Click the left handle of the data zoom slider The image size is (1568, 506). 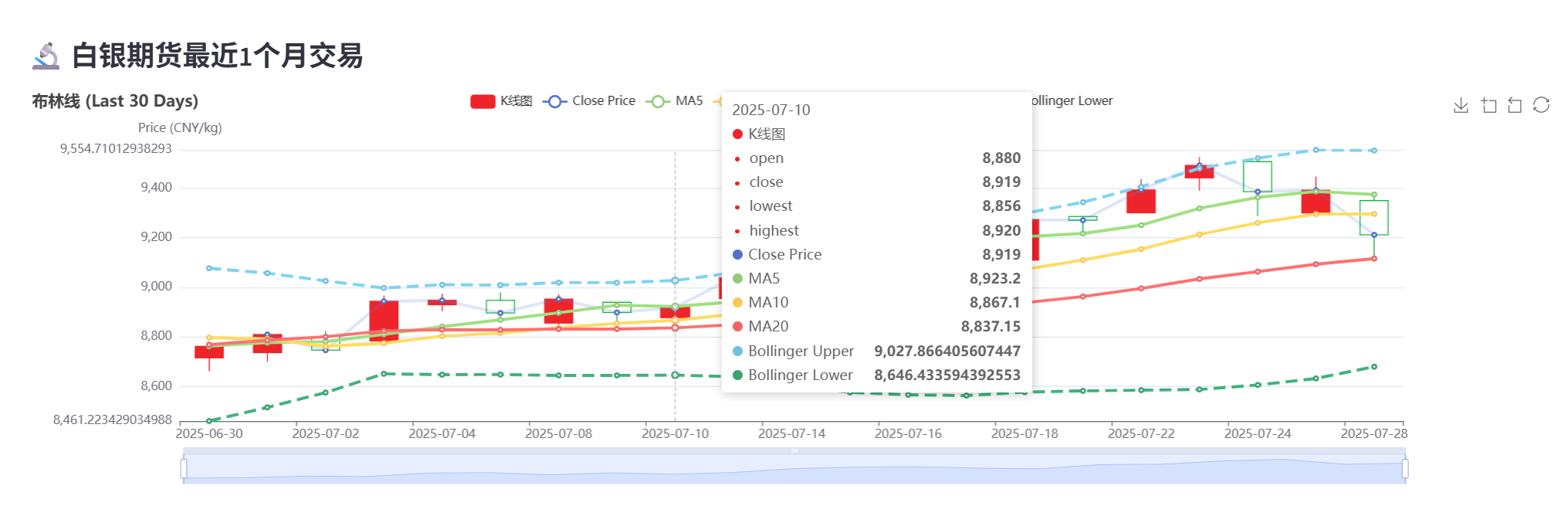click(184, 468)
